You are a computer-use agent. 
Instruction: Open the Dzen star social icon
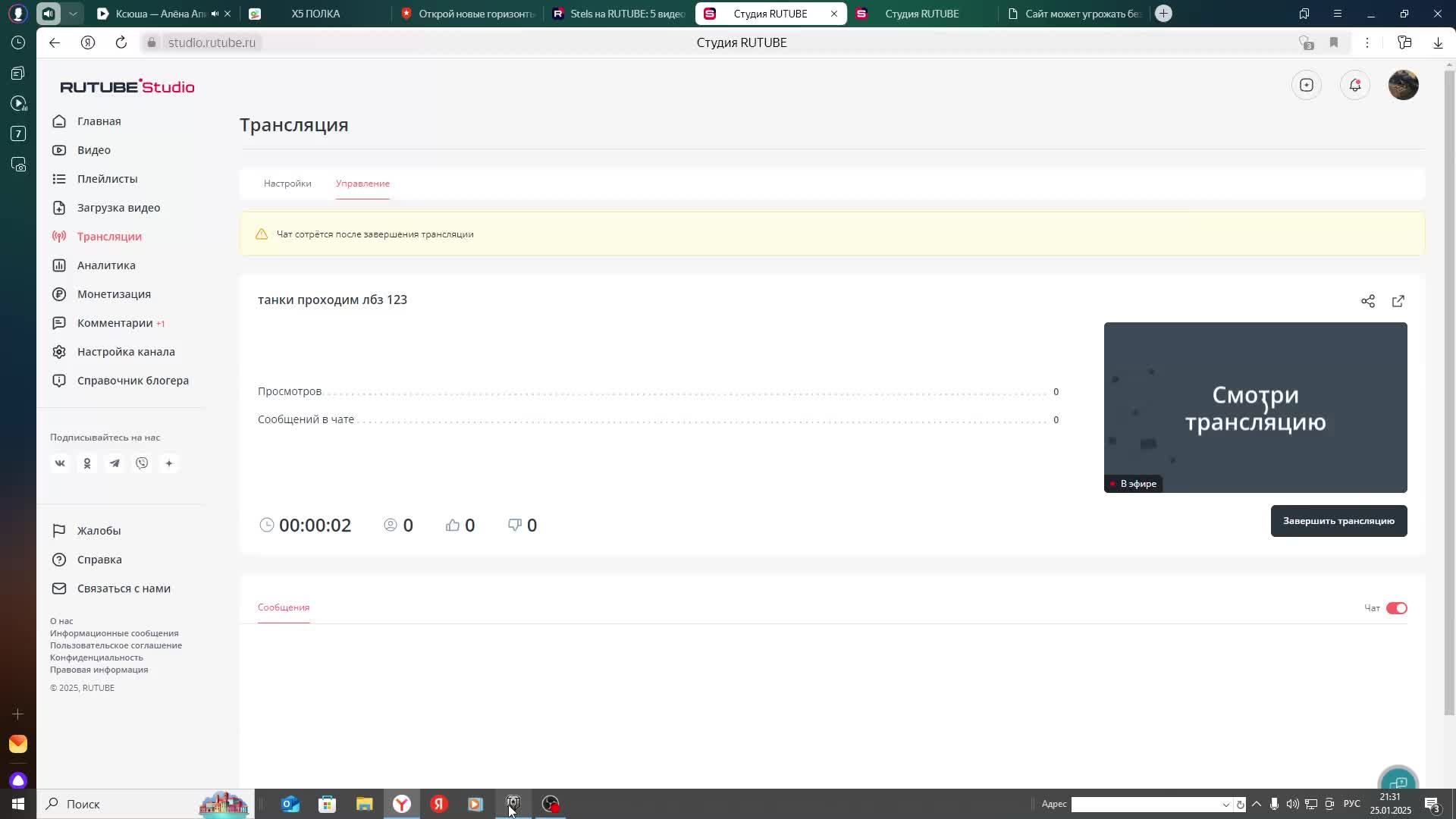pos(169,463)
